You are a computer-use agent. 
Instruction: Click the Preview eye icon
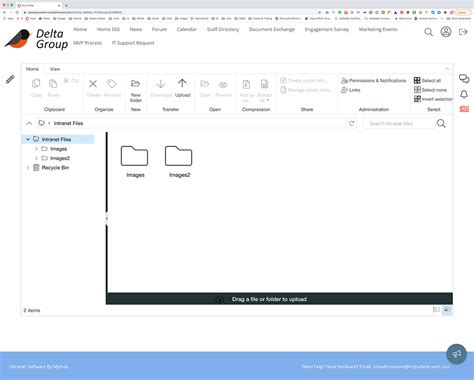(223, 85)
